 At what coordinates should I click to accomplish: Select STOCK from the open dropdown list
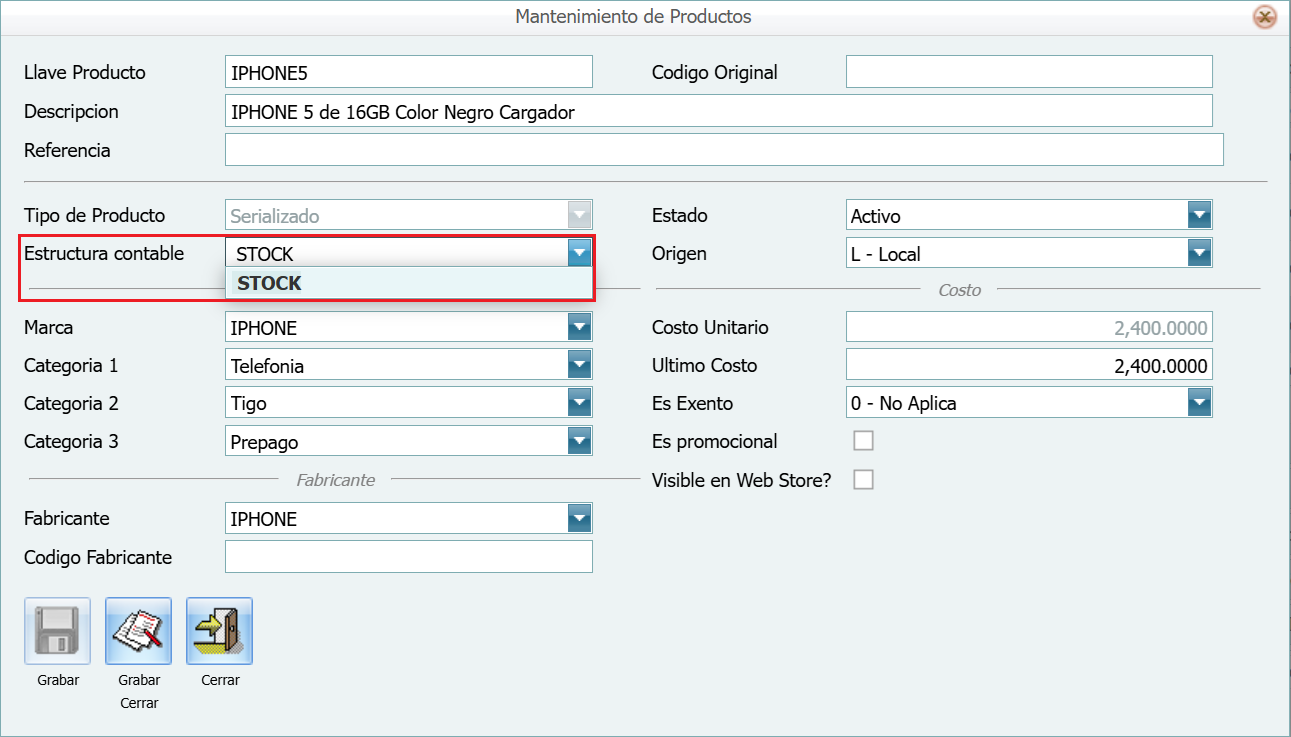click(x=270, y=283)
